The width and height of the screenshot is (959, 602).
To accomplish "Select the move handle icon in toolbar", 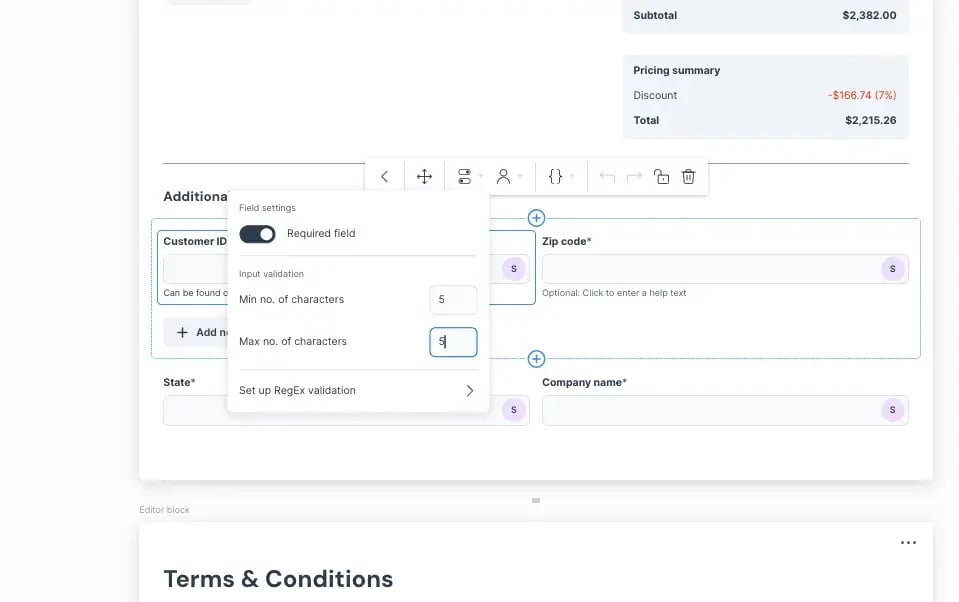I will (x=424, y=177).
